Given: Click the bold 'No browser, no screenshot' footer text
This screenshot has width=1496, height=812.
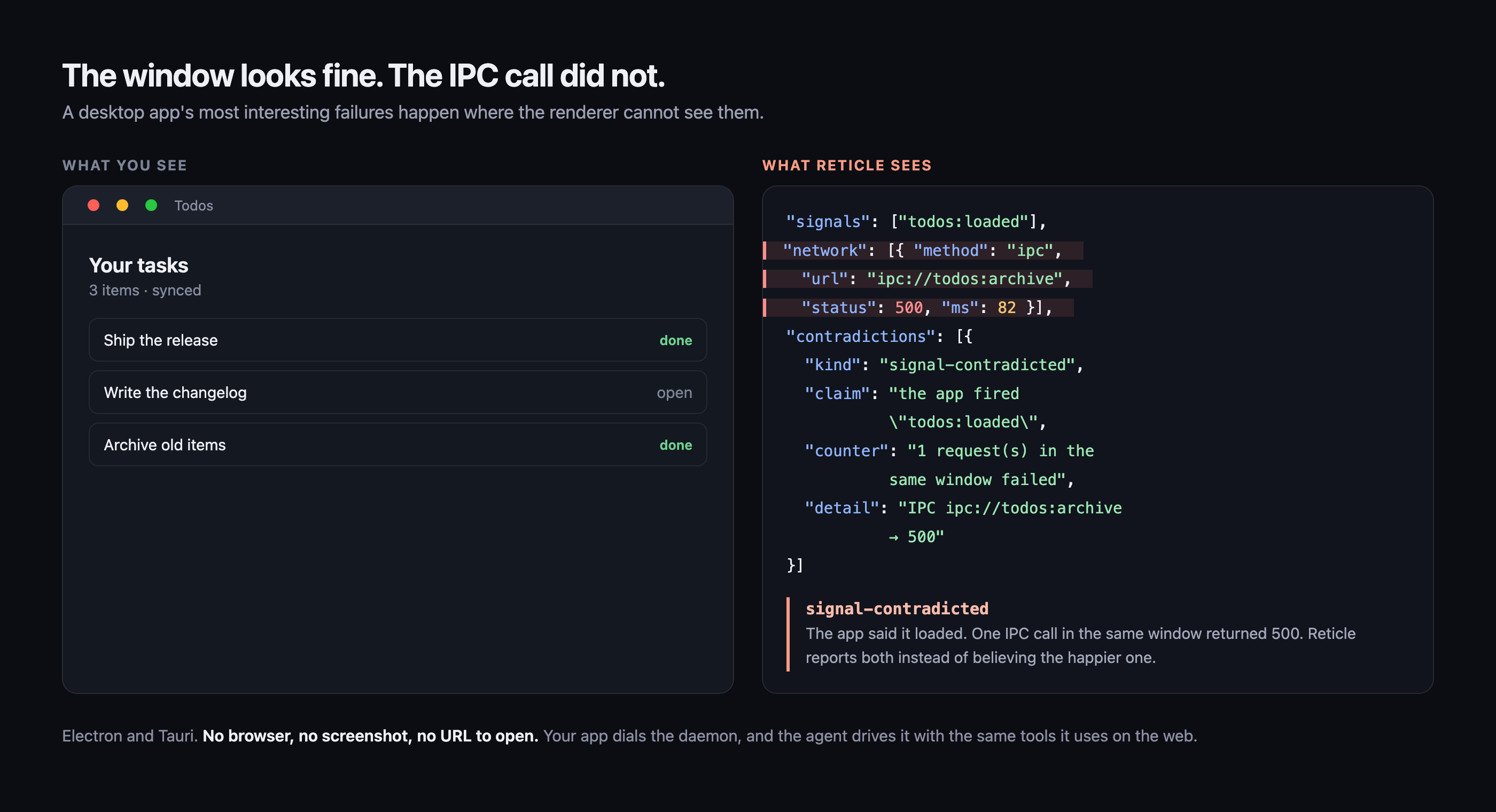Looking at the screenshot, I should (x=370, y=736).
